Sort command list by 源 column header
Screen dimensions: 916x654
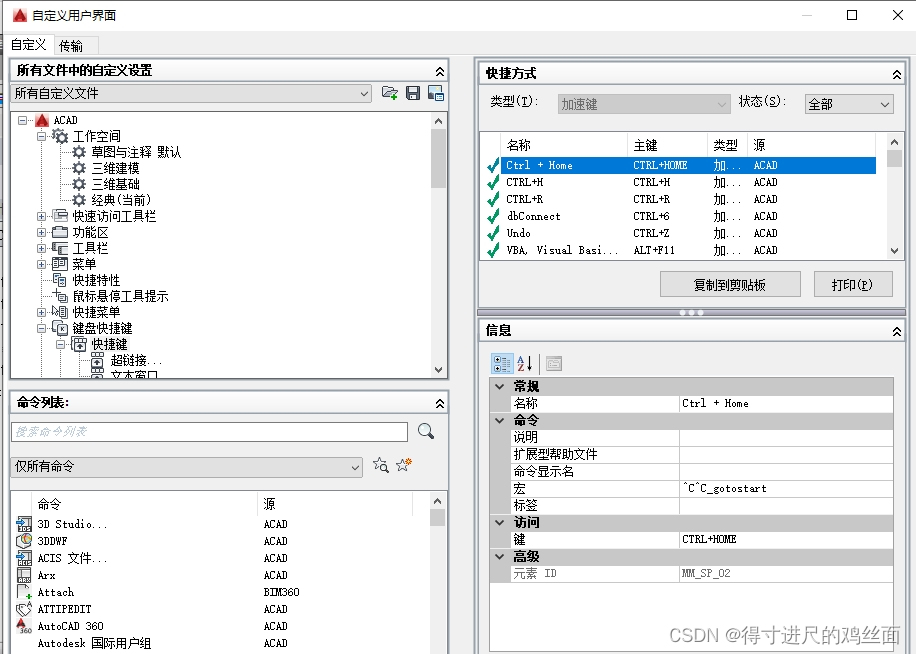click(x=335, y=504)
